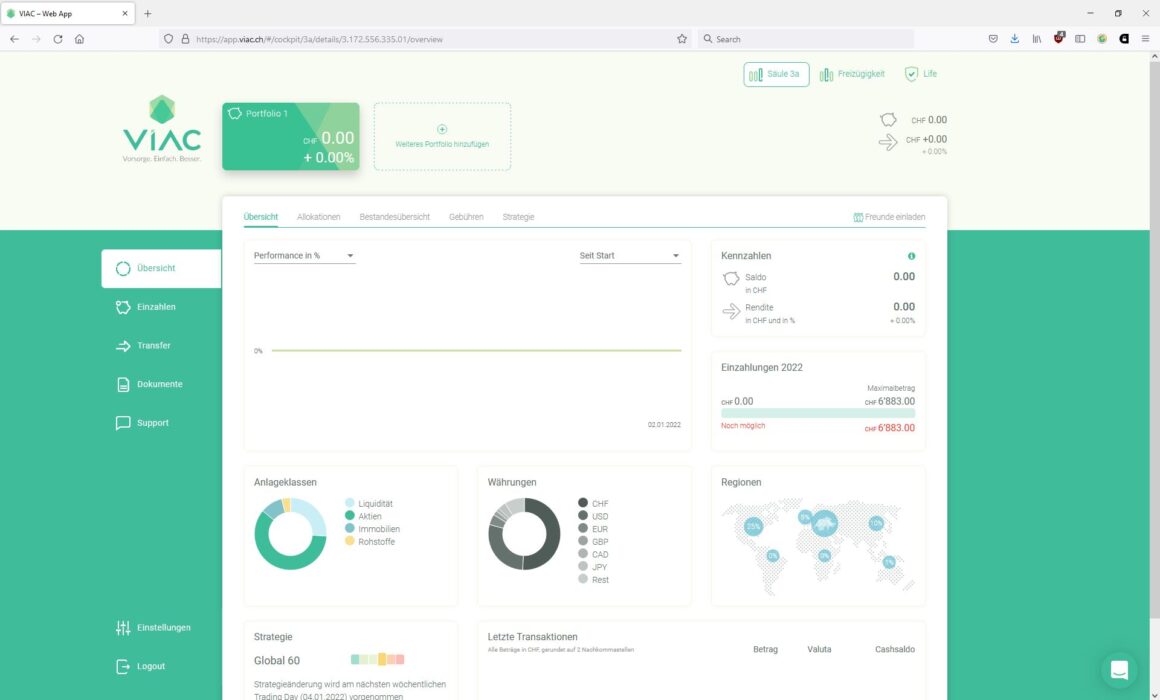The width and height of the screenshot is (1160, 700).
Task: Bookmark this page with star icon
Action: tap(681, 39)
